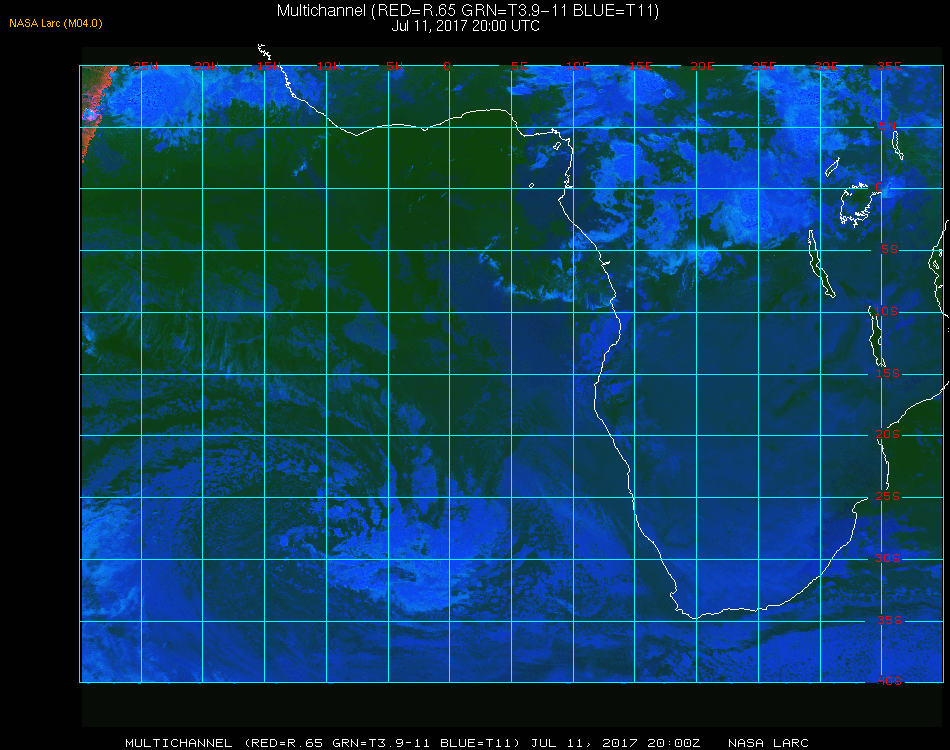Click the 40S latitude label
The image size is (950, 750).
[x=889, y=681]
